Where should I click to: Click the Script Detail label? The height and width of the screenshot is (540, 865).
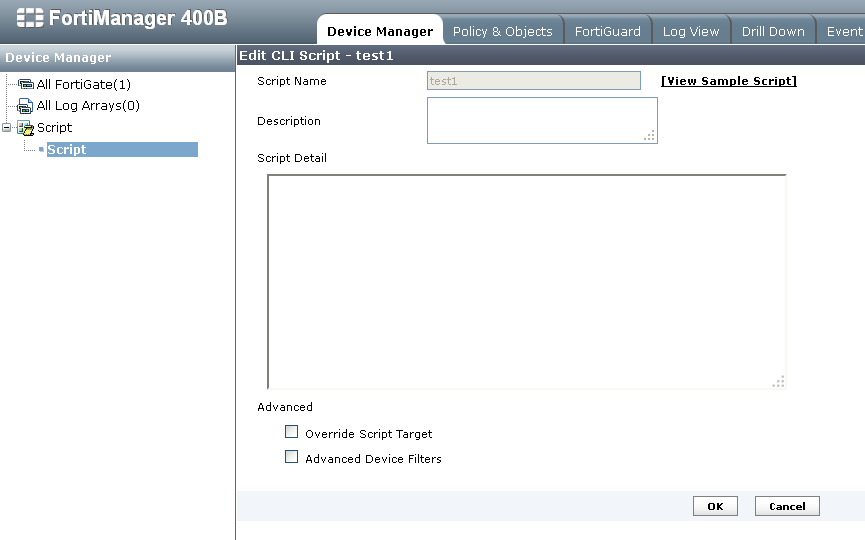(x=292, y=158)
